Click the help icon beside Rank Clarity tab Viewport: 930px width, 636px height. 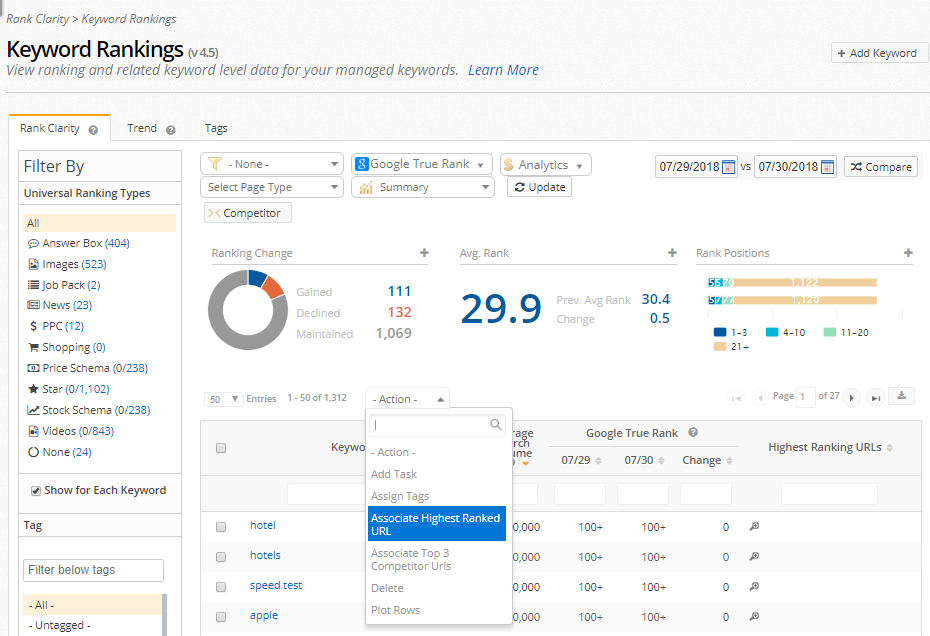pos(93,130)
